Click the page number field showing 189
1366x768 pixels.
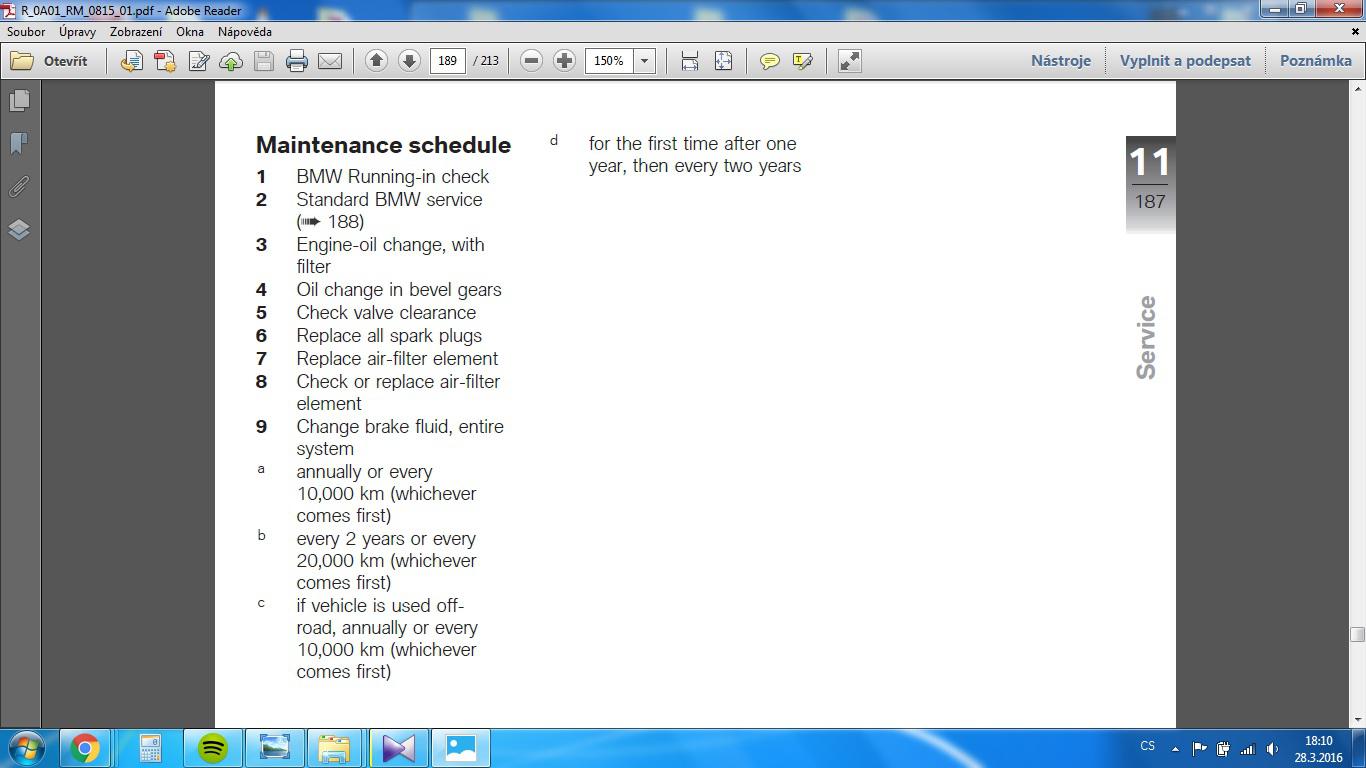[447, 61]
